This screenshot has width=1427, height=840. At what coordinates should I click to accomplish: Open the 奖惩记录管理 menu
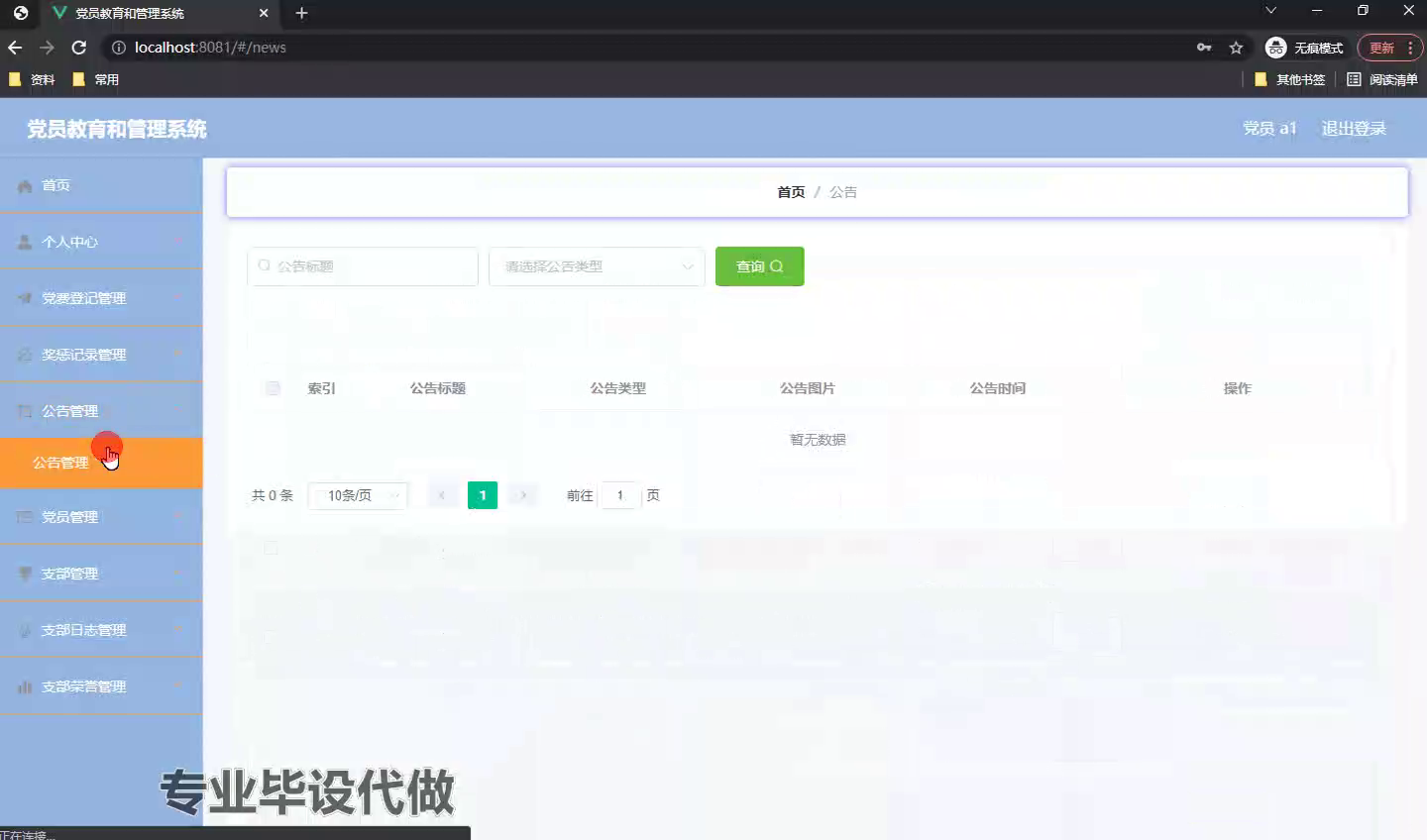coord(101,355)
